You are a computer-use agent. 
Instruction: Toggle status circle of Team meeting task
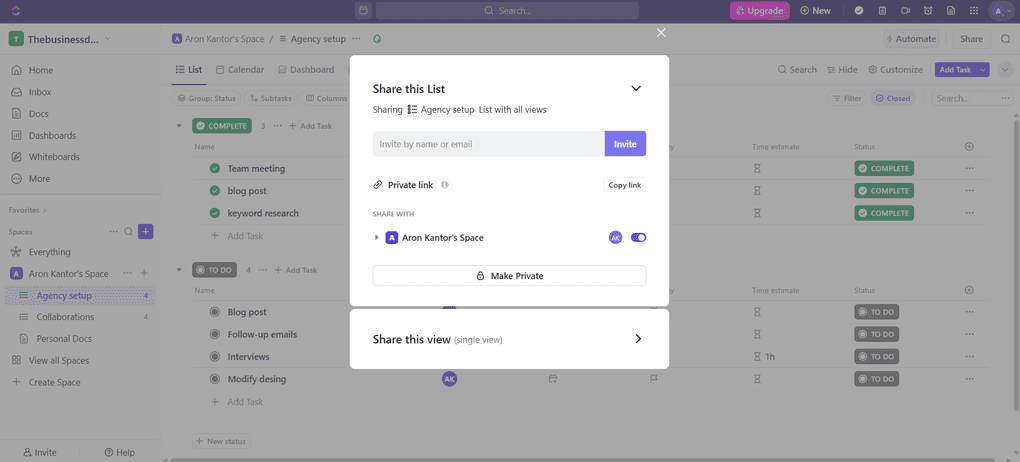pyautogui.click(x=215, y=169)
